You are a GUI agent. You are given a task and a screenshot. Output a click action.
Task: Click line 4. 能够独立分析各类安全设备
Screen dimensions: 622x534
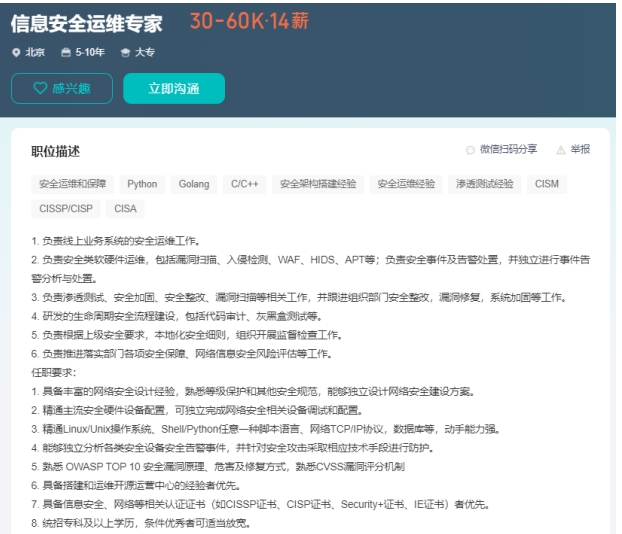(x=232, y=448)
